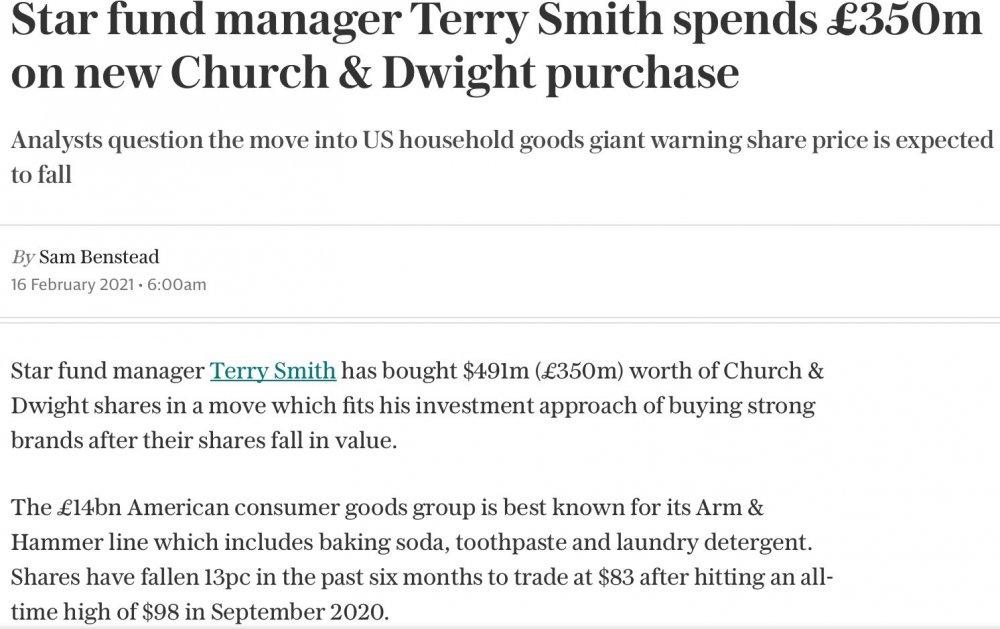Click the bracketed £350m in the first paragraph
The width and height of the screenshot is (1000, 629).
[x=567, y=371]
